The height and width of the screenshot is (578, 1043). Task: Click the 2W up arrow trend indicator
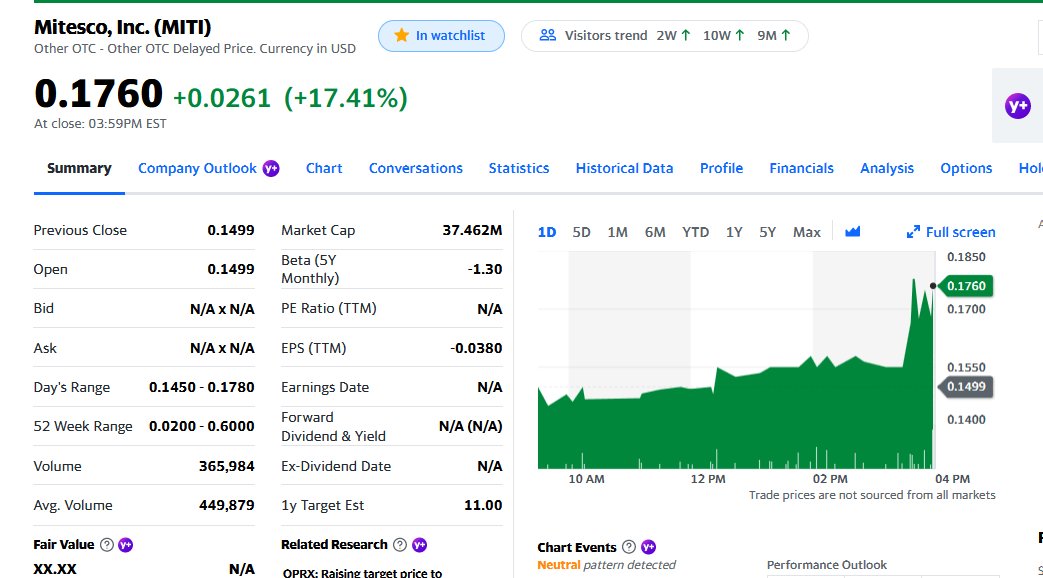tap(686, 35)
